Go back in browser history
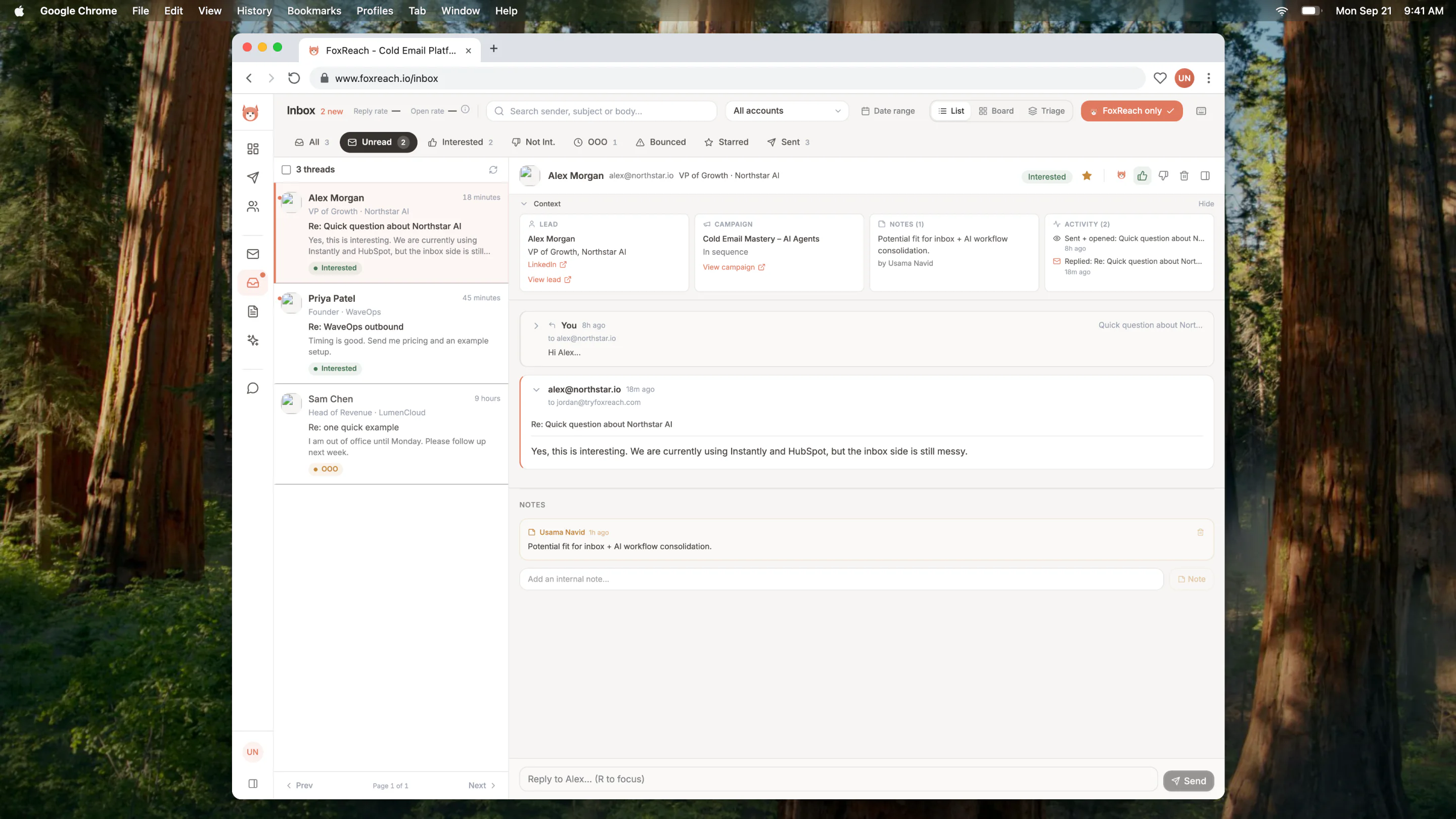 tap(249, 78)
